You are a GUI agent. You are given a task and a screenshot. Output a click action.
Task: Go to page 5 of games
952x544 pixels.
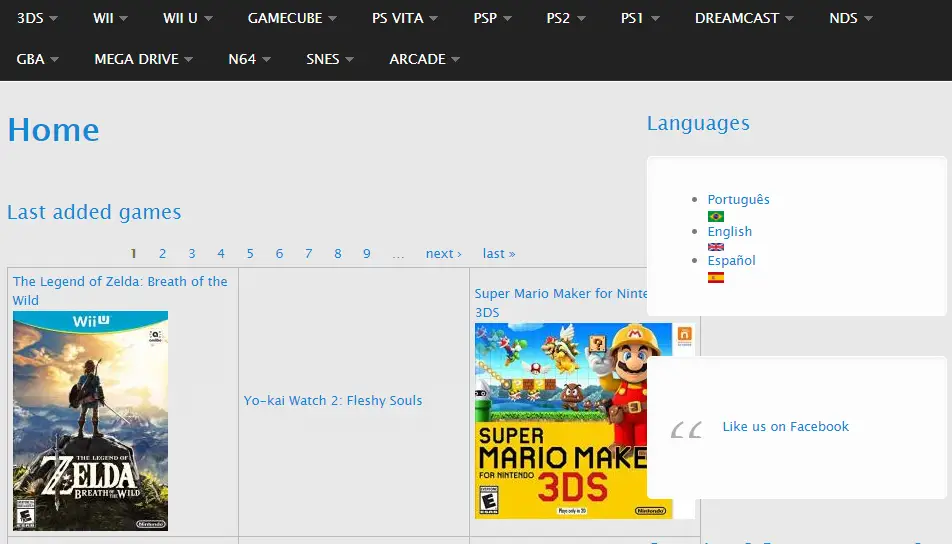250,254
